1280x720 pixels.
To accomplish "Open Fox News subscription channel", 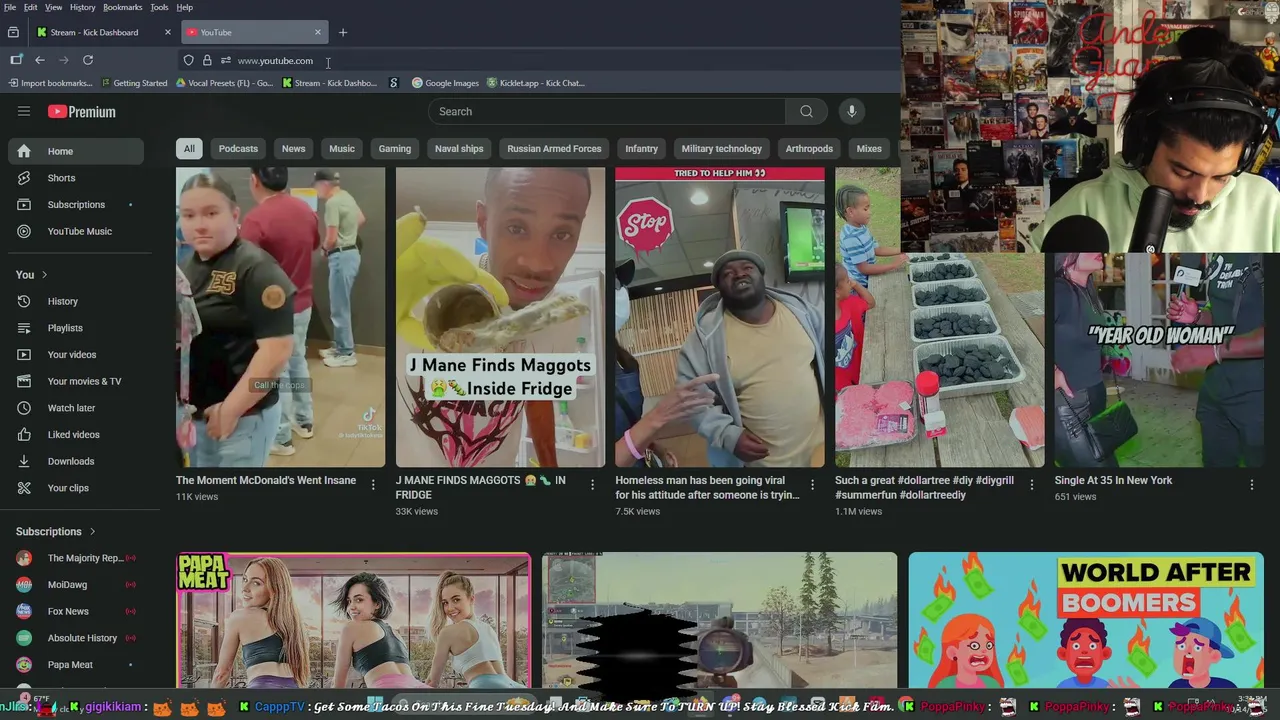I will tap(76, 611).
